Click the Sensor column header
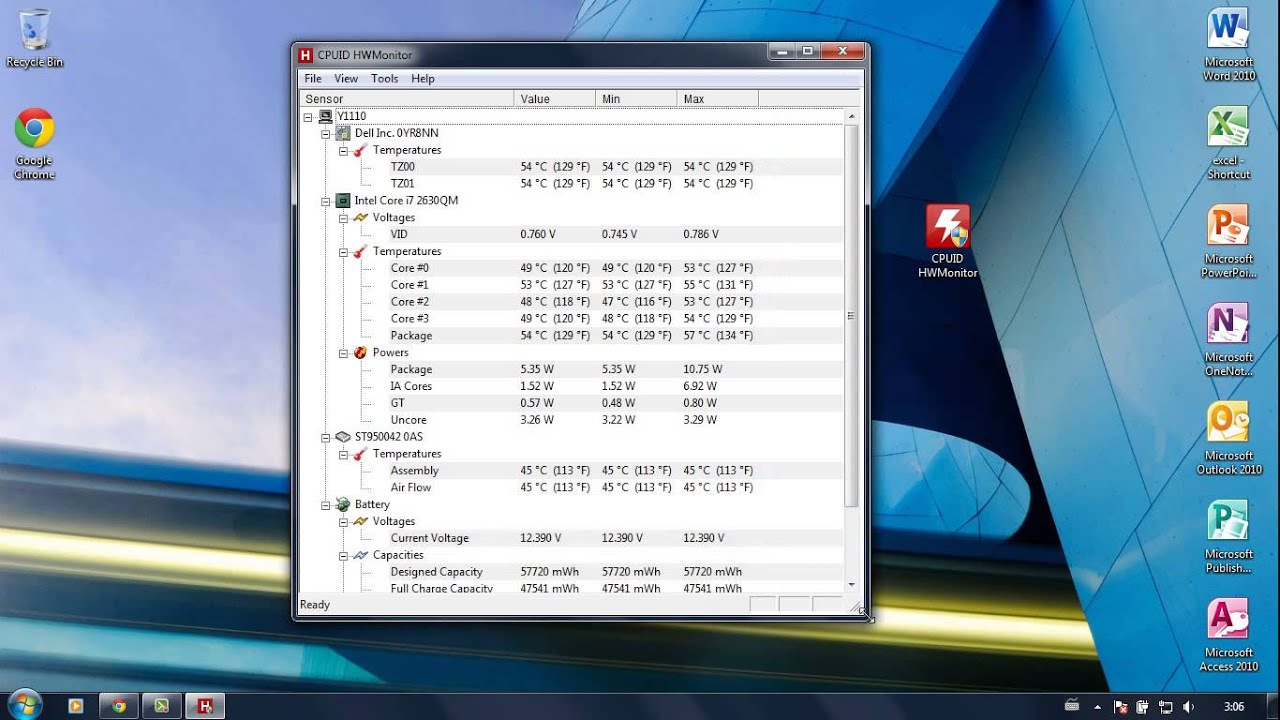Viewport: 1280px width, 720px height. click(407, 99)
